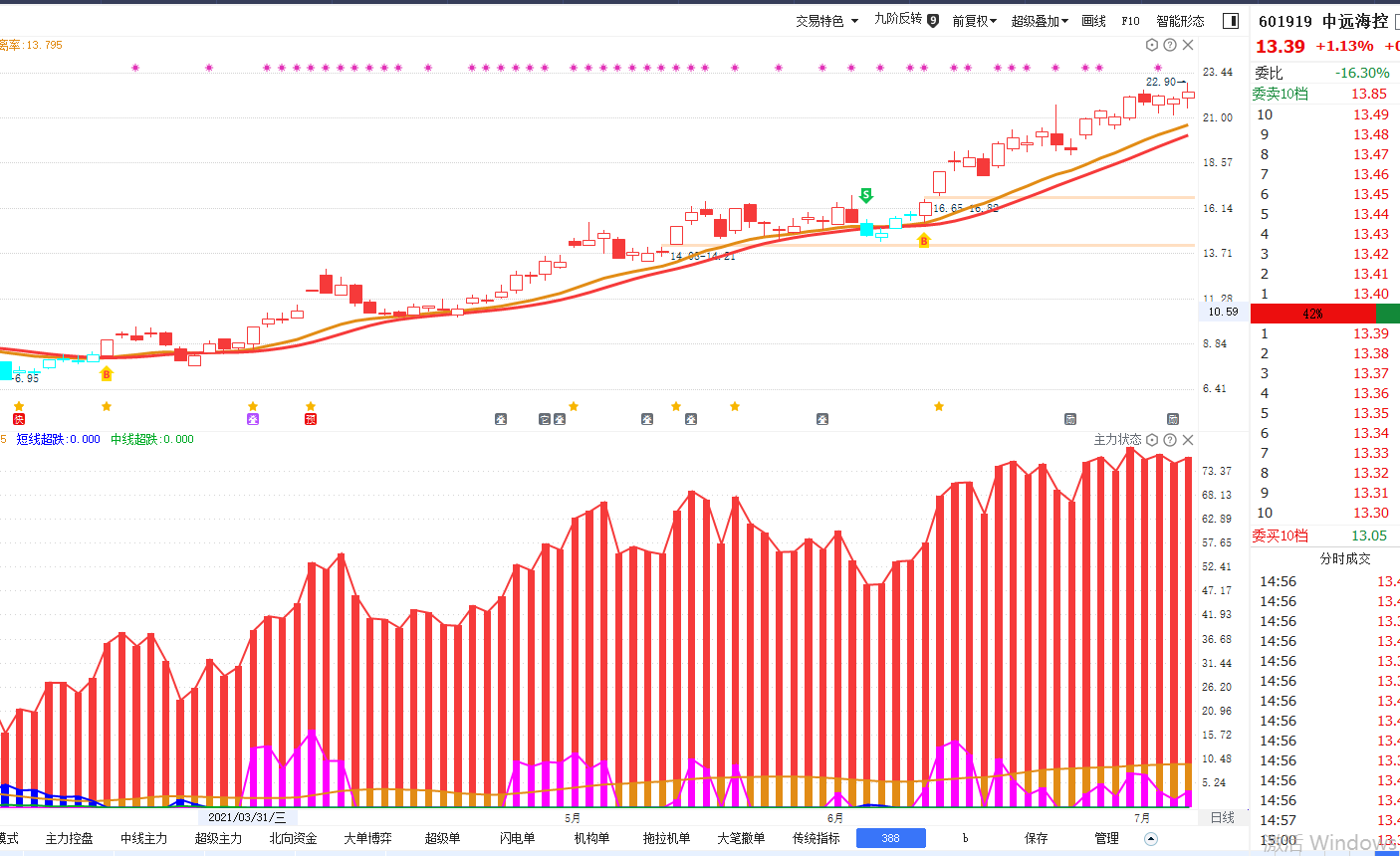Click the 中线超跌 indicator legend label
The image size is (1400, 856).
point(152,439)
